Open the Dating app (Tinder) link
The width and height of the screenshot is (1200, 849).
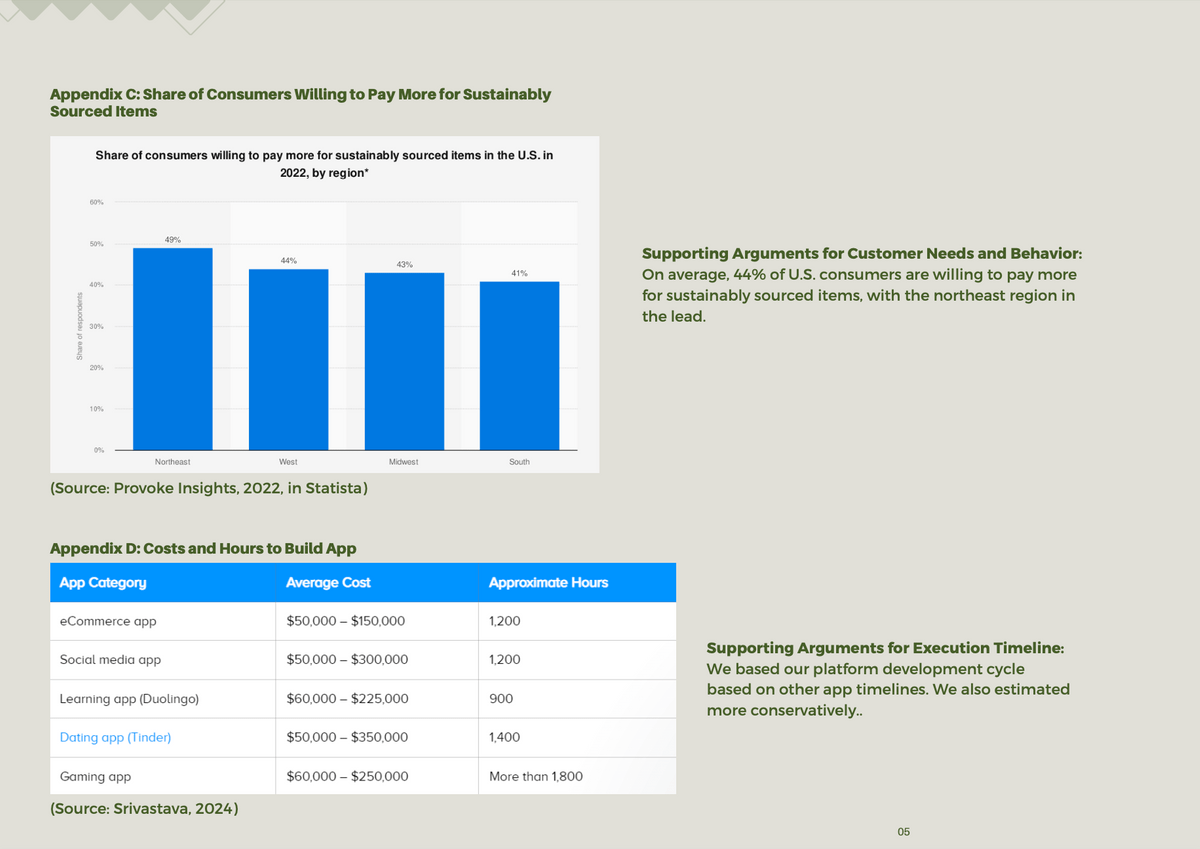pos(116,737)
